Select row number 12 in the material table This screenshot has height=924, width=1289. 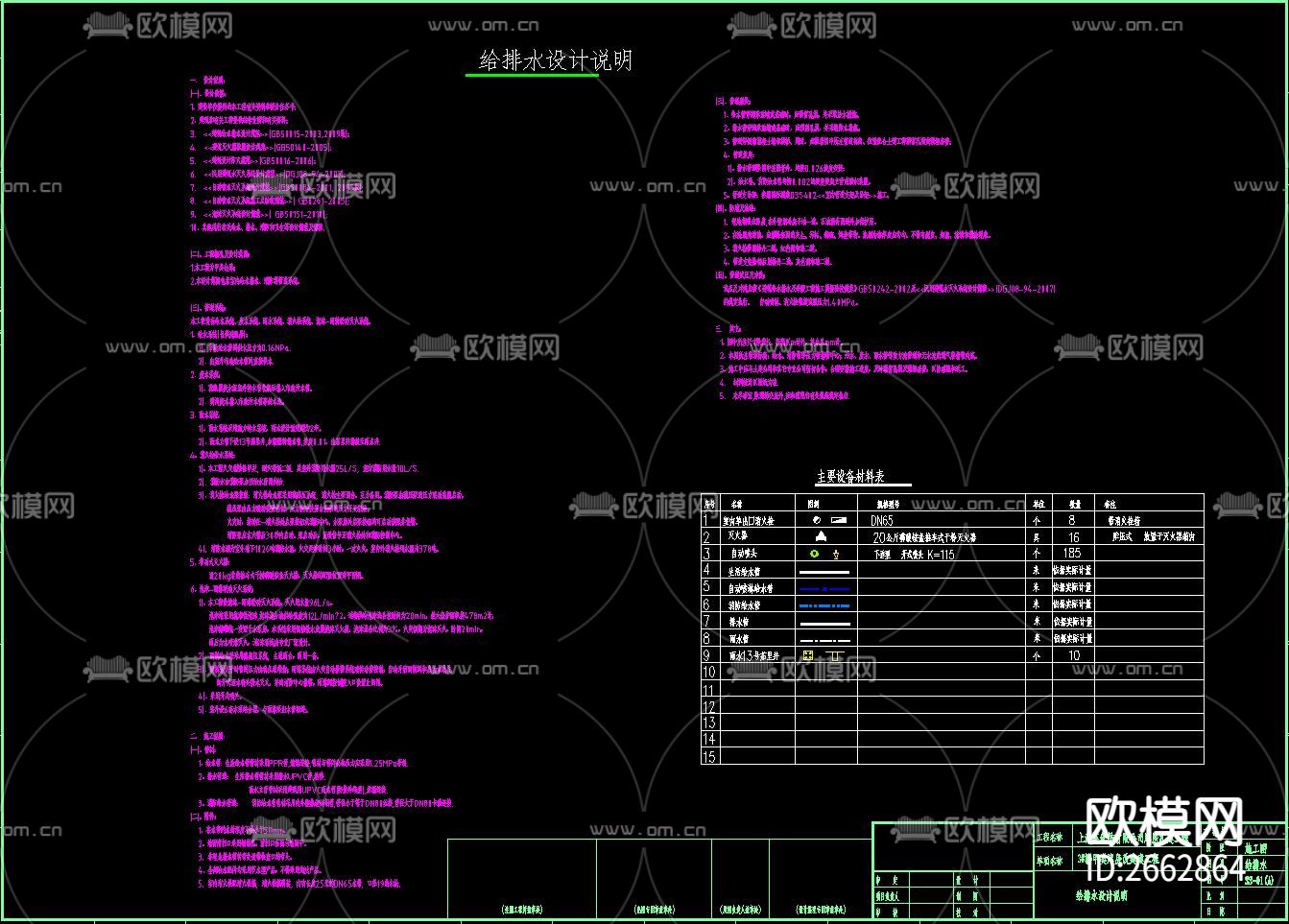click(709, 706)
